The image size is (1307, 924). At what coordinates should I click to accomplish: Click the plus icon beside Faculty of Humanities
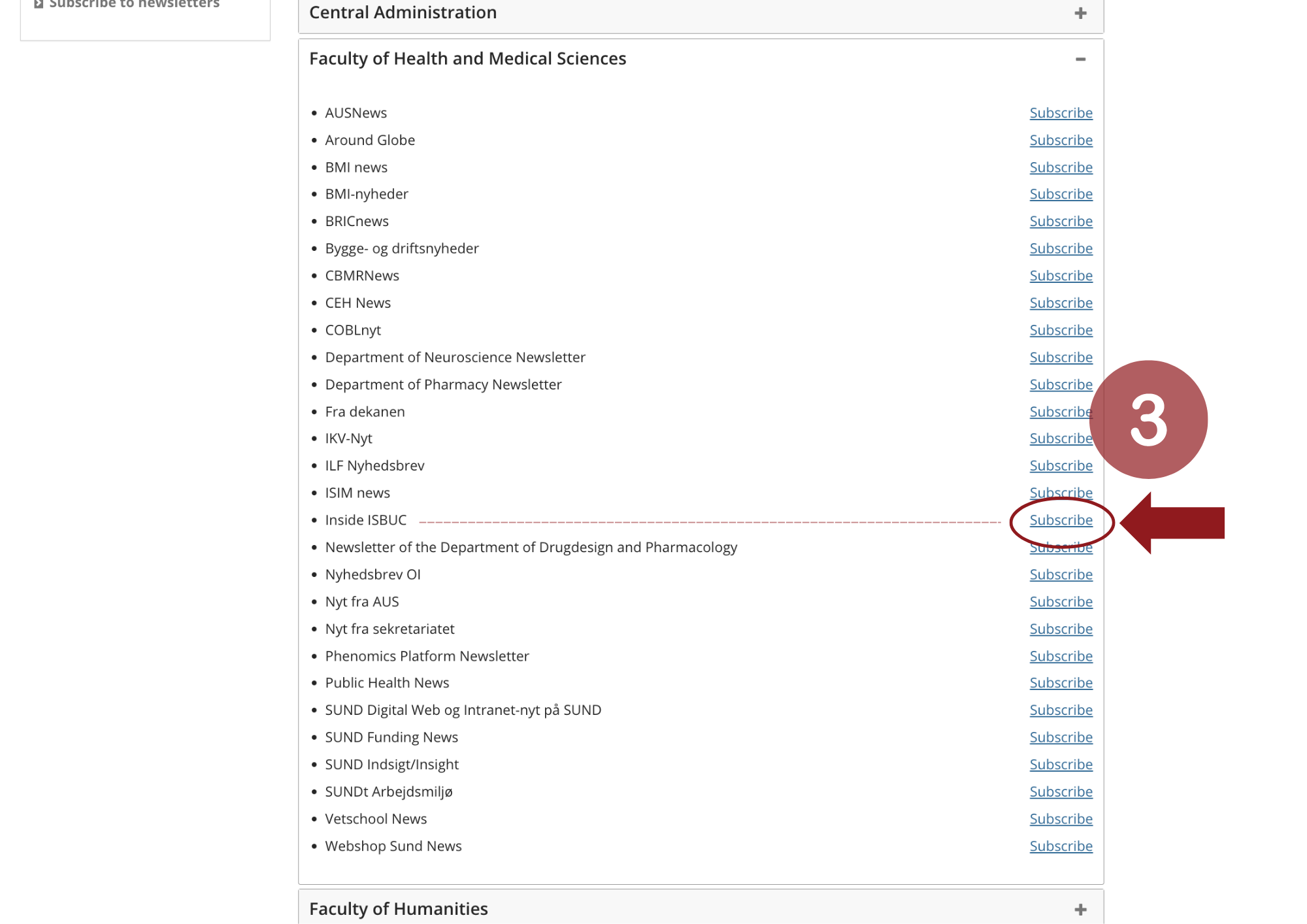pyautogui.click(x=1080, y=909)
